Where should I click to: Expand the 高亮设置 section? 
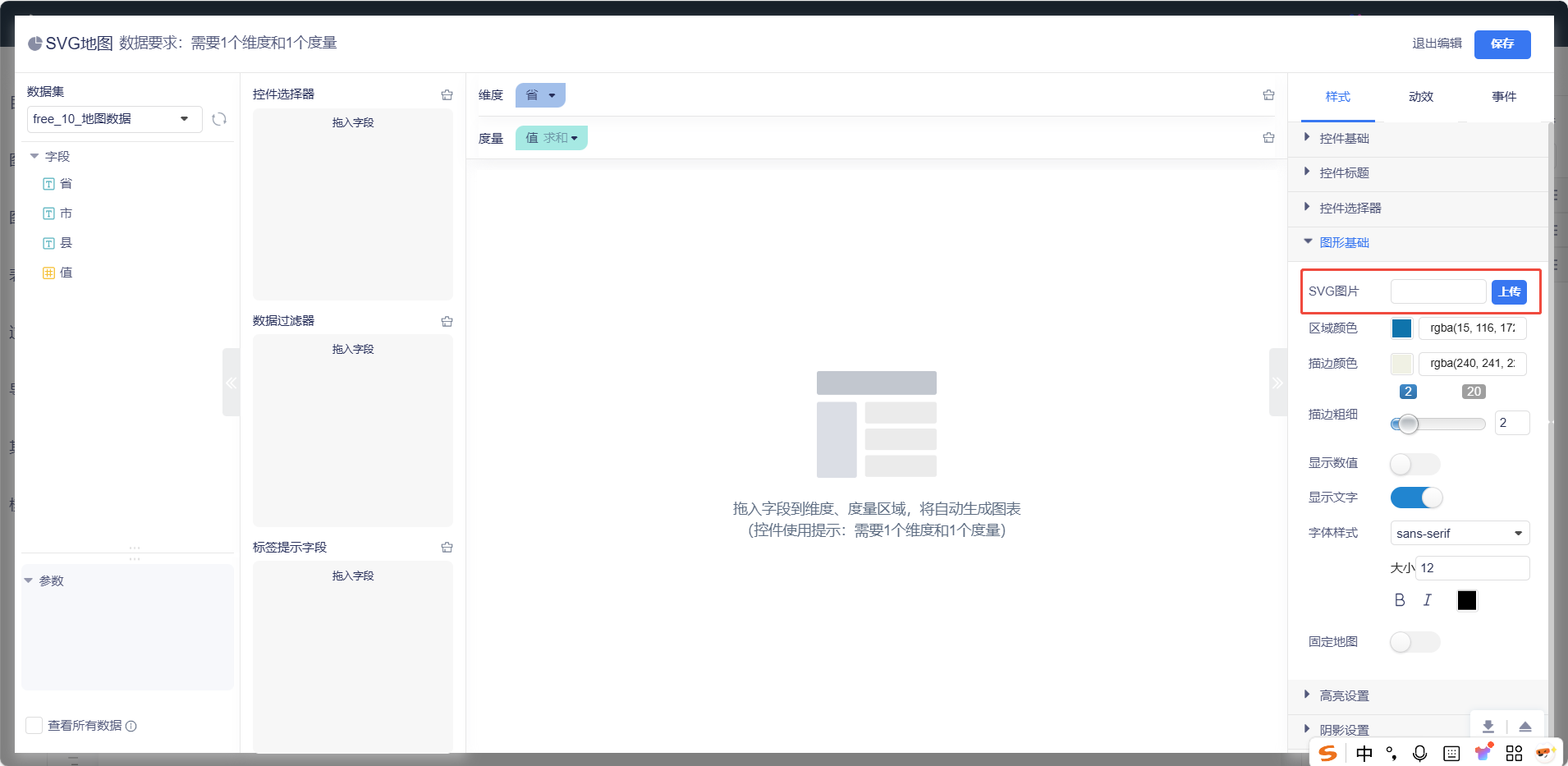pos(1344,695)
